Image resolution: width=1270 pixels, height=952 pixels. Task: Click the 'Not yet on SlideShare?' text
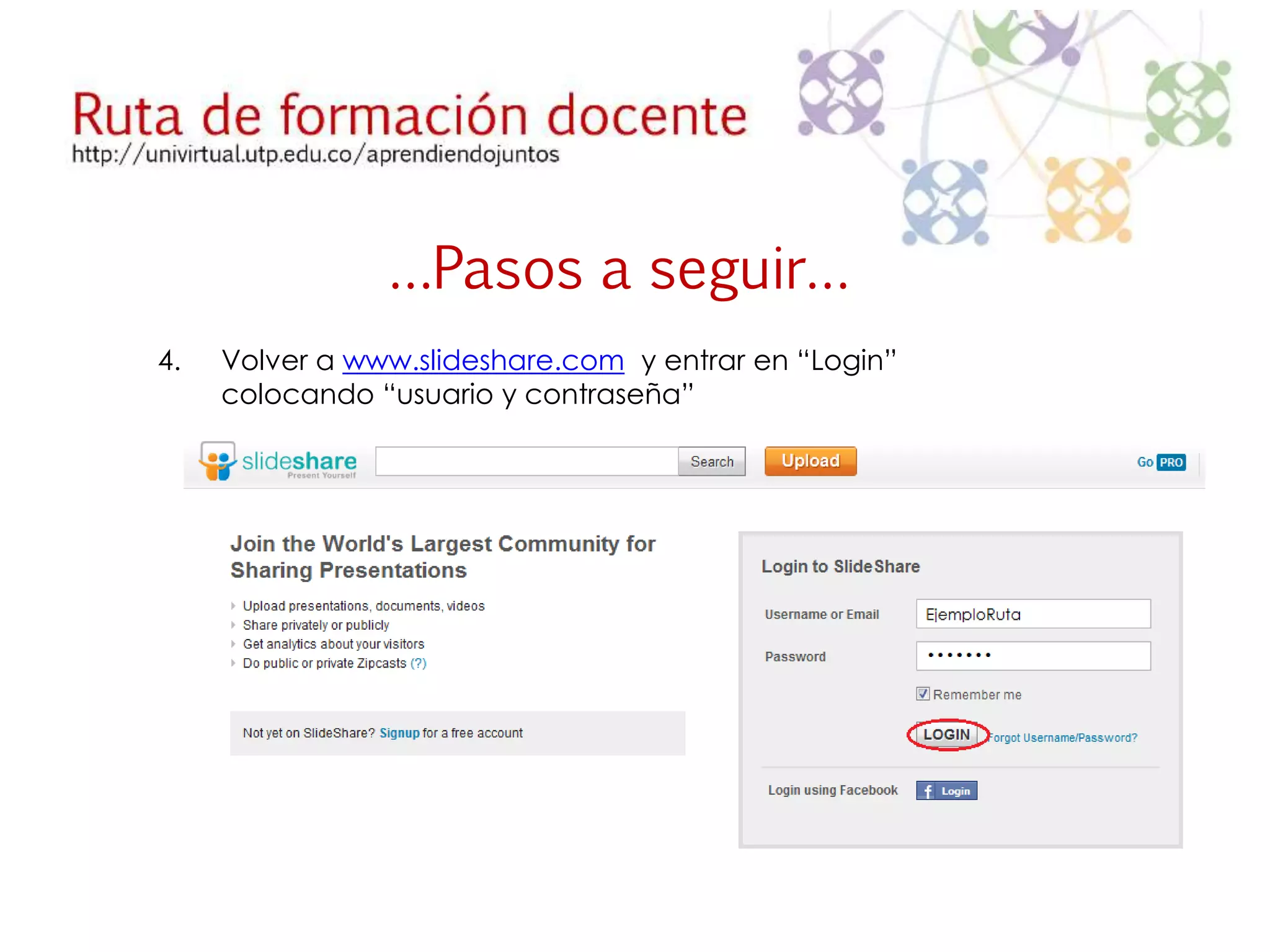coord(309,733)
